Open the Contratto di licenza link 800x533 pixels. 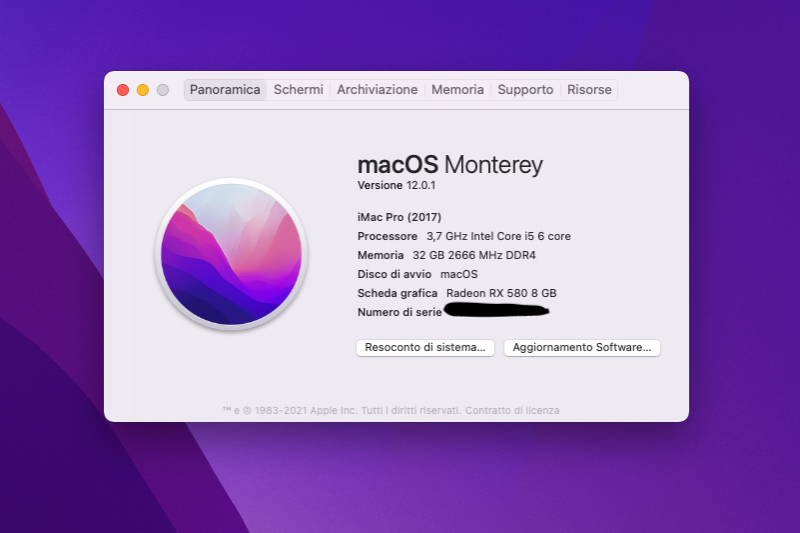point(512,410)
